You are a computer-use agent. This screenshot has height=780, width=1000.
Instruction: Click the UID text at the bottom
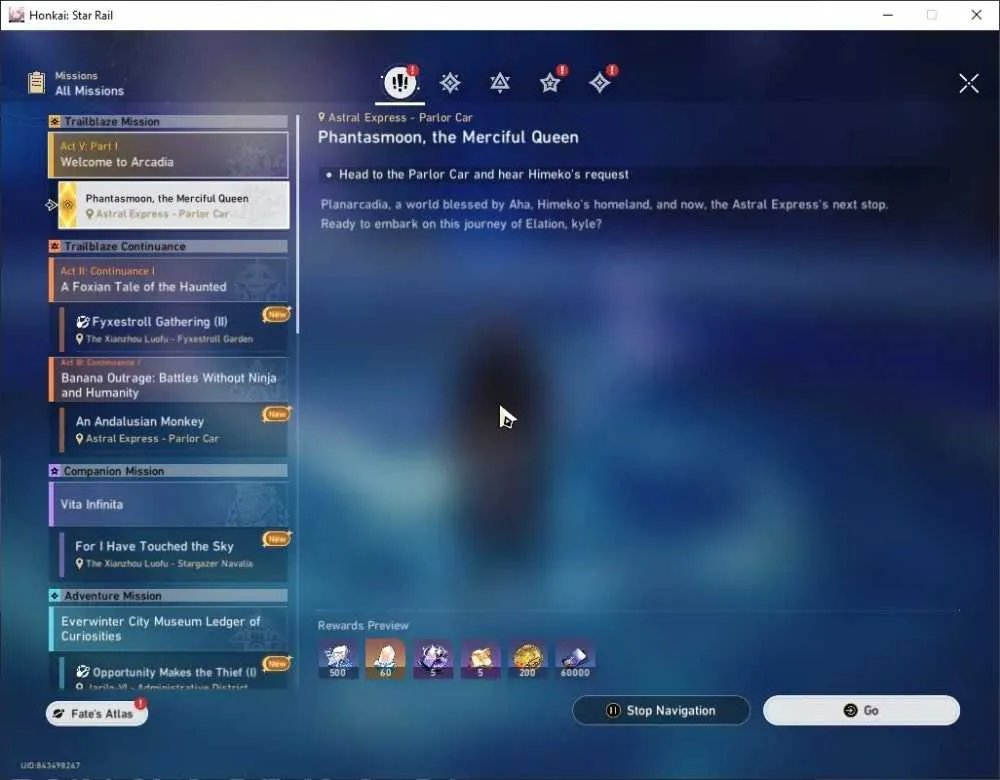pyautogui.click(x=50, y=765)
